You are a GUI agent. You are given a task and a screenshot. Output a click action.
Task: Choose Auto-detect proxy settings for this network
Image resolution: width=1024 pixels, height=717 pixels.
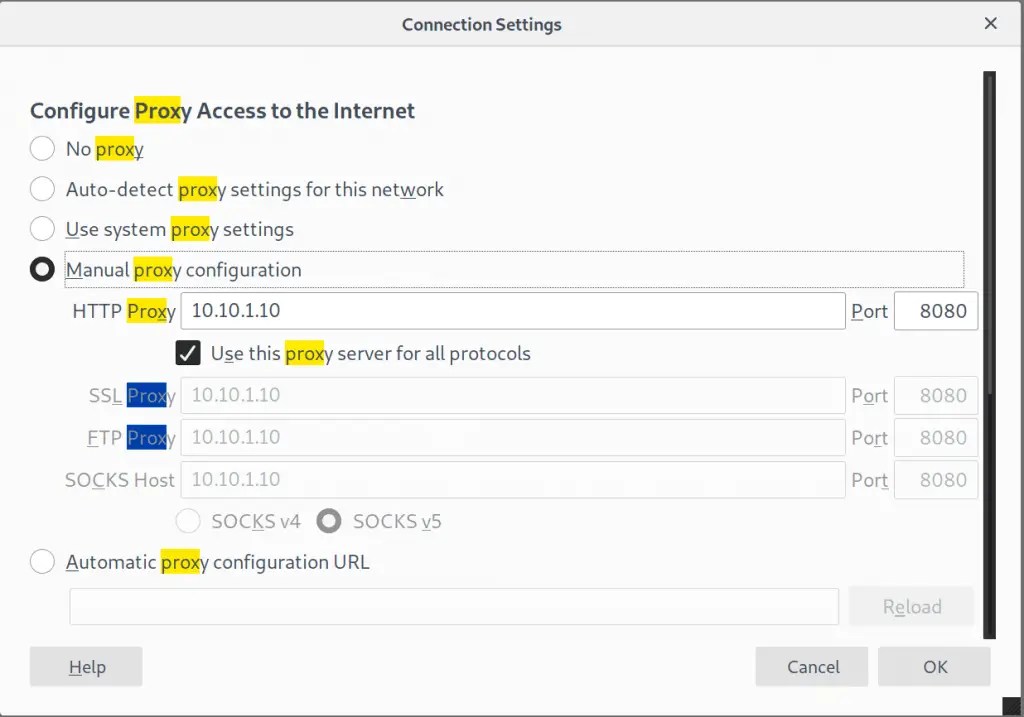tap(42, 189)
